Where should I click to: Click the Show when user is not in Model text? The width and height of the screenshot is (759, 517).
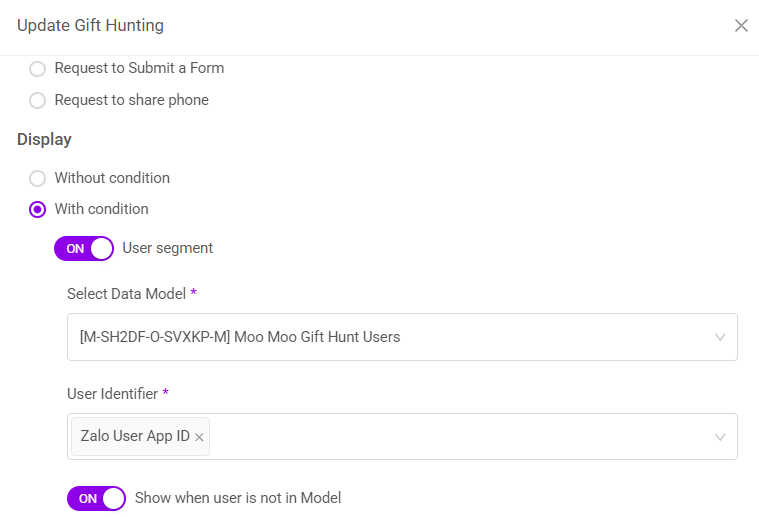coord(237,498)
